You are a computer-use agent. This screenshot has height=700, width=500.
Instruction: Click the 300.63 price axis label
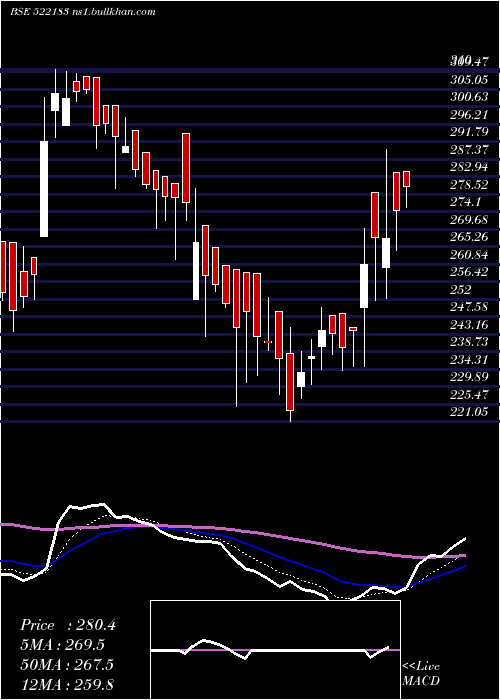(468, 97)
